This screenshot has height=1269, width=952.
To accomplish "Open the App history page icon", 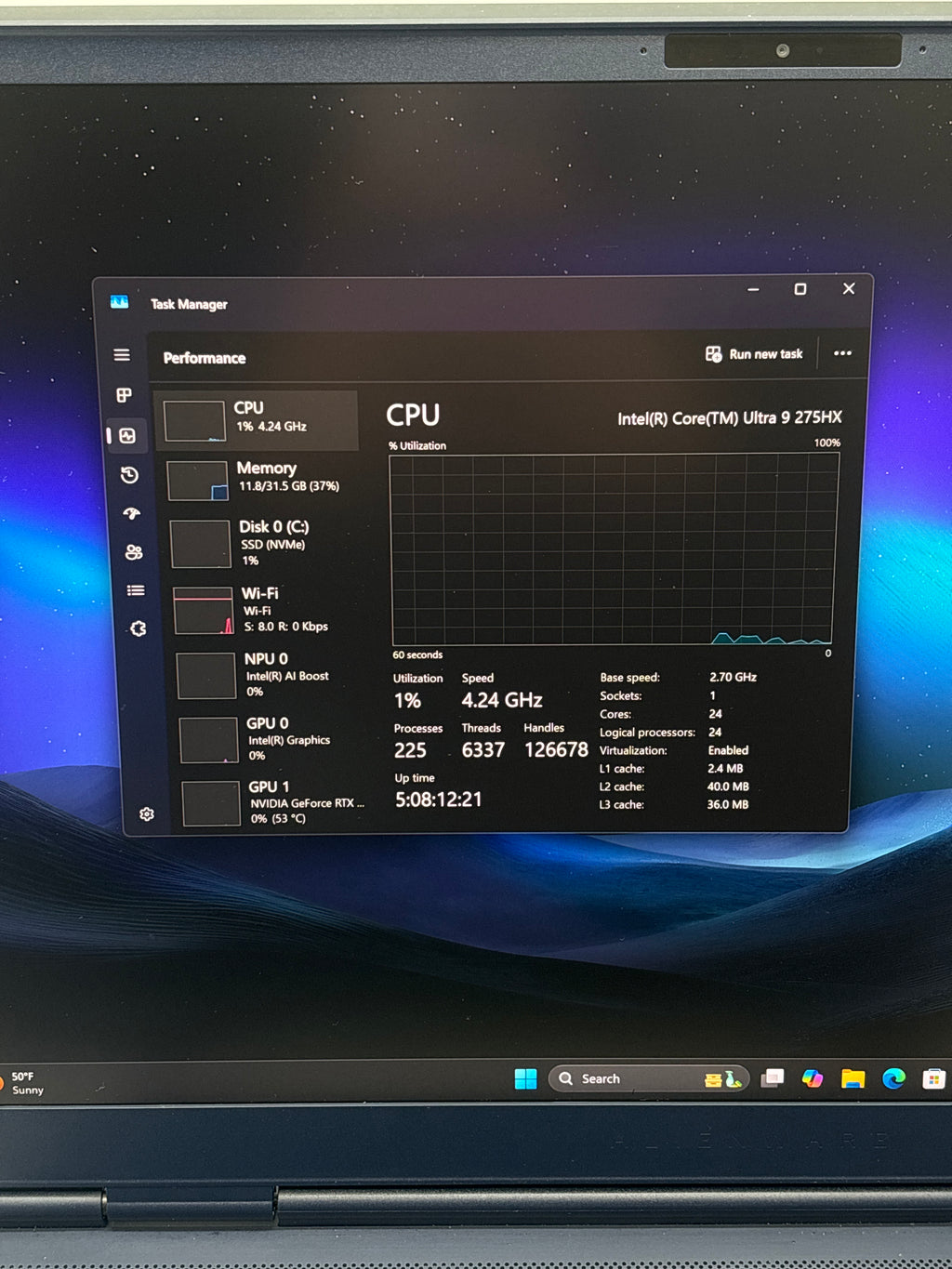I will (x=129, y=475).
